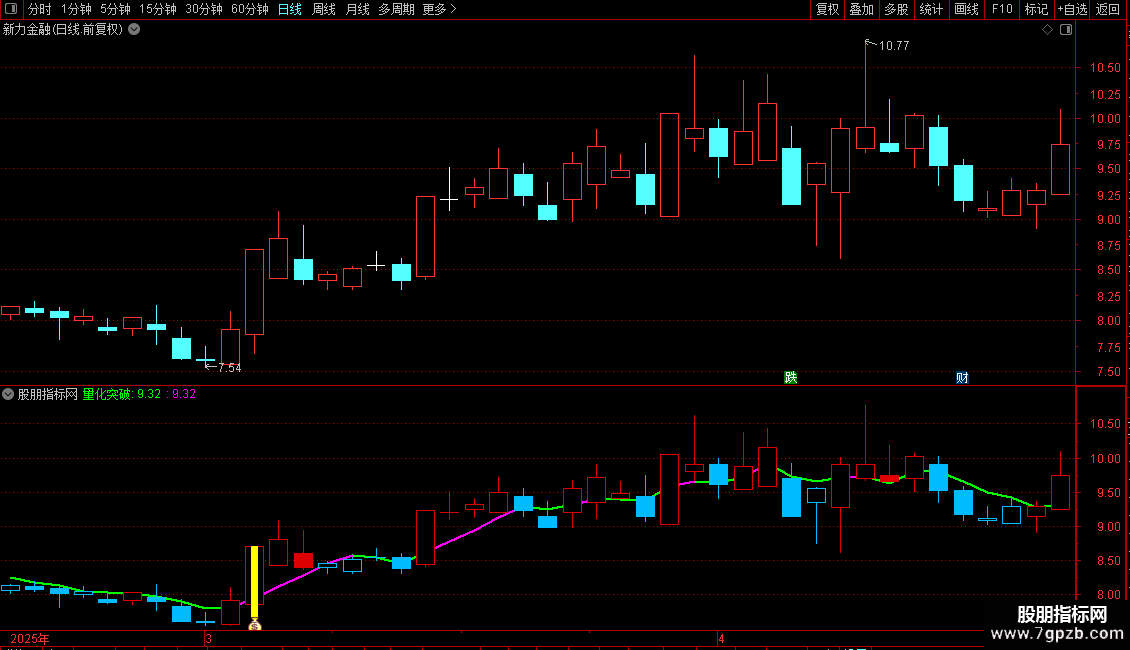Select the 1分钟 period tab
Viewport: 1130px width, 650px height.
pos(76,9)
